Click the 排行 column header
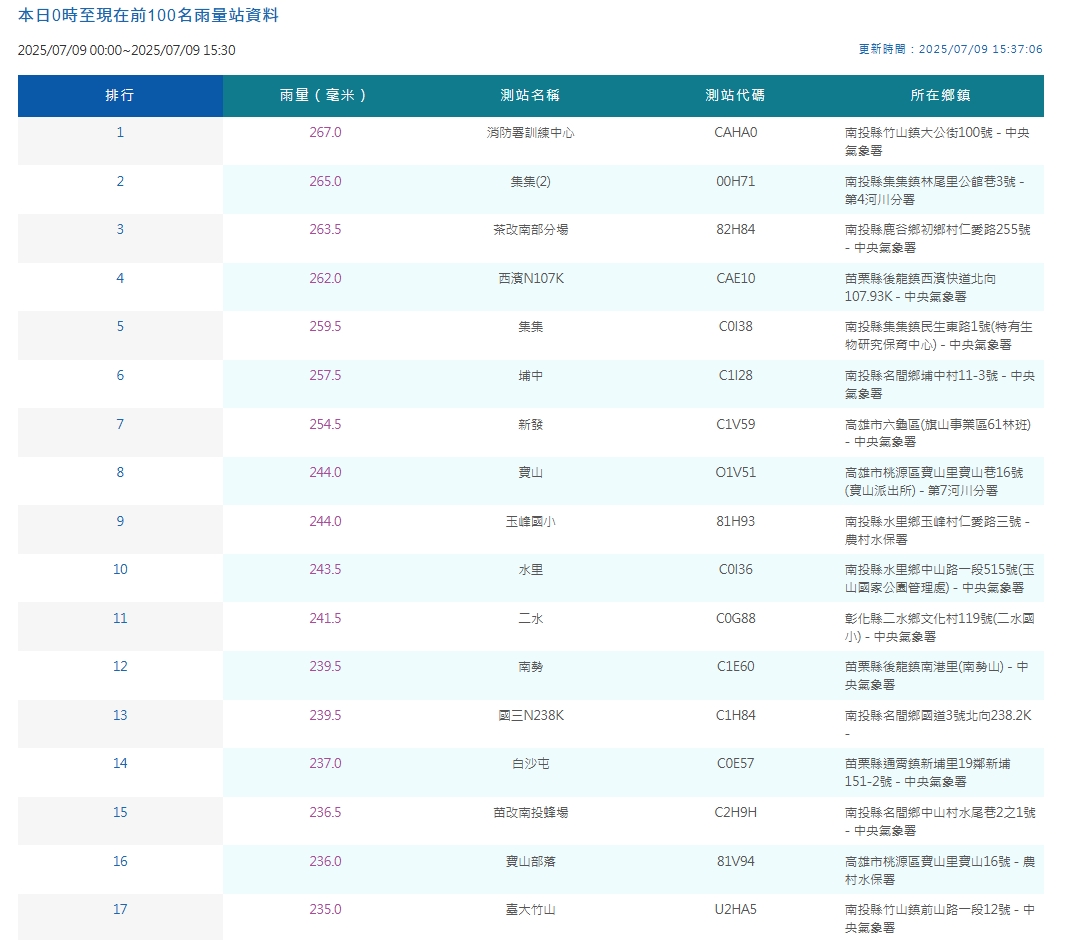 point(120,95)
